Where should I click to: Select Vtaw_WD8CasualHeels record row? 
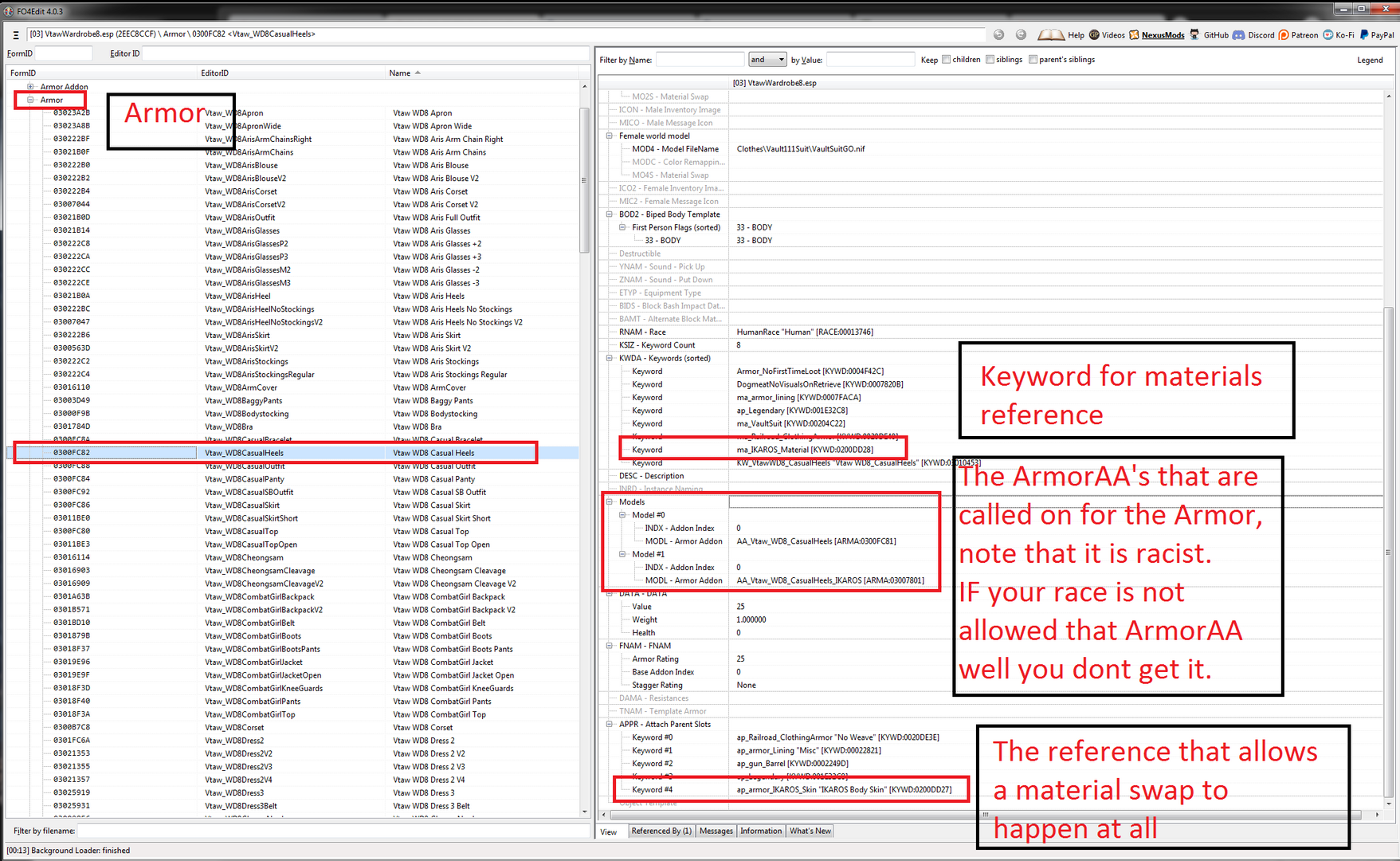point(293,453)
